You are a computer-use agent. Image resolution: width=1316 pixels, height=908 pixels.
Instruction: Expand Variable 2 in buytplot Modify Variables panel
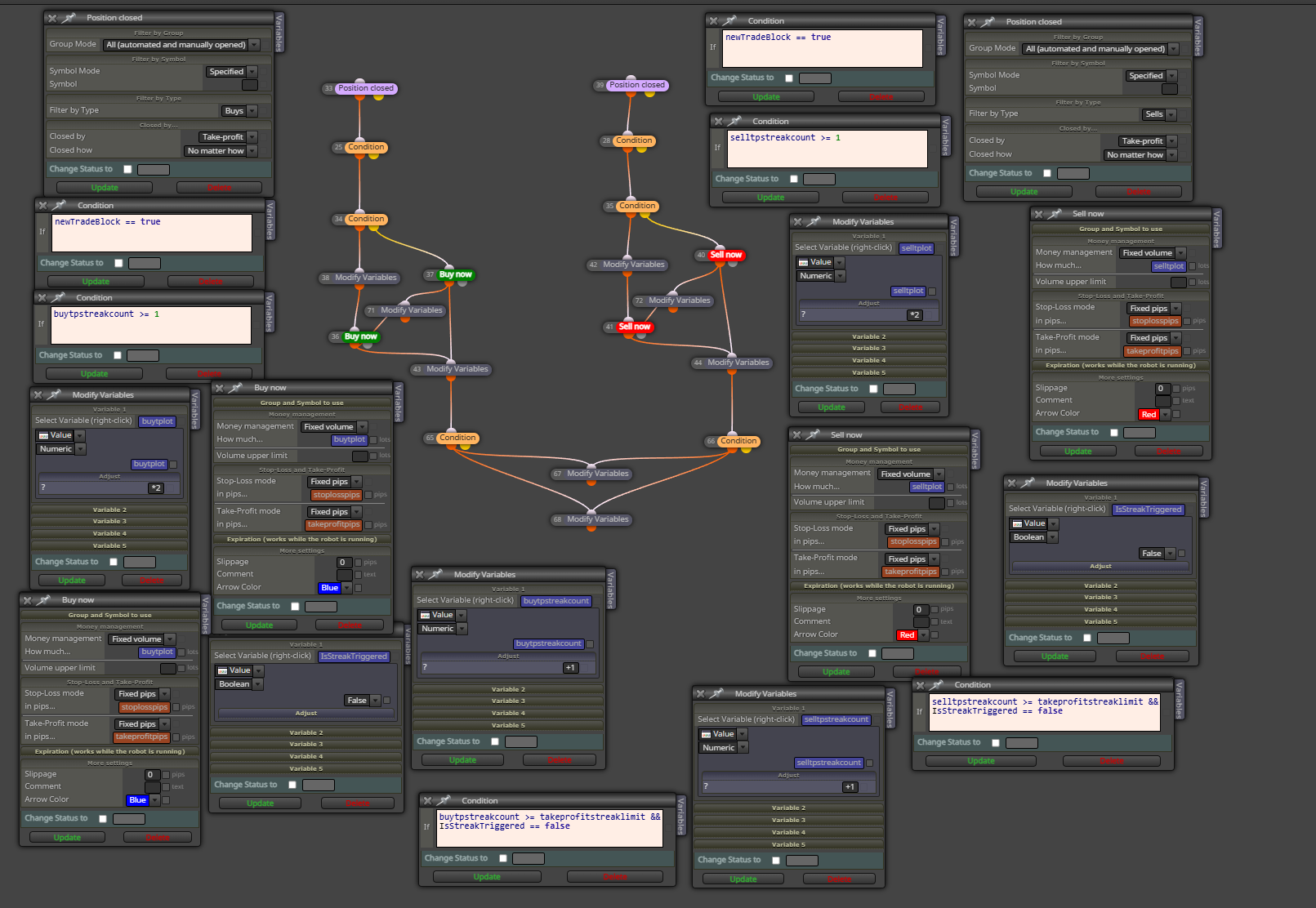click(x=109, y=510)
